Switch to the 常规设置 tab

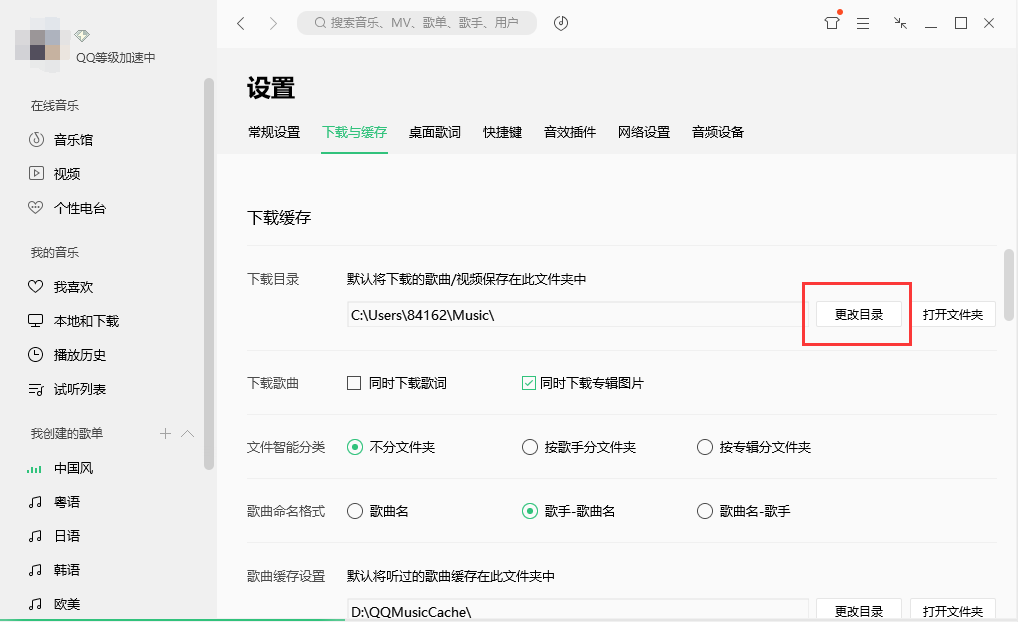[x=274, y=131]
